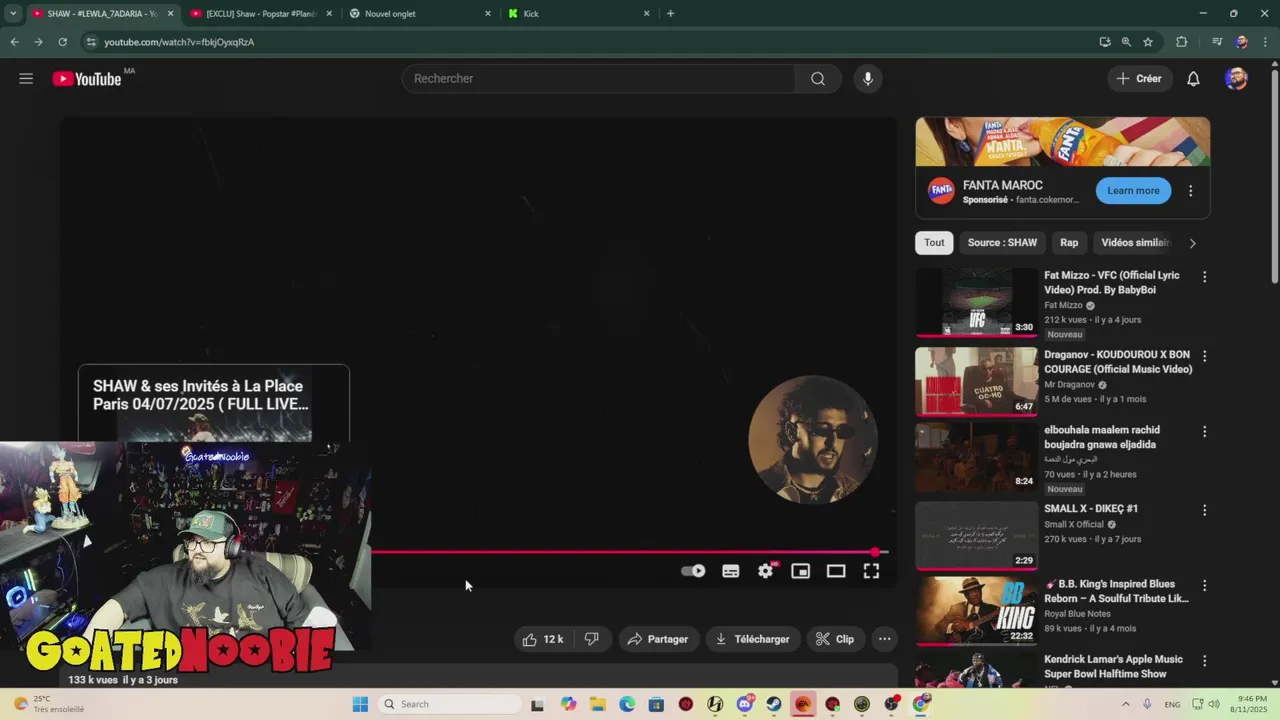Open B.B. King's Inspired Blues title
The width and height of the screenshot is (1280, 720).
1116,591
